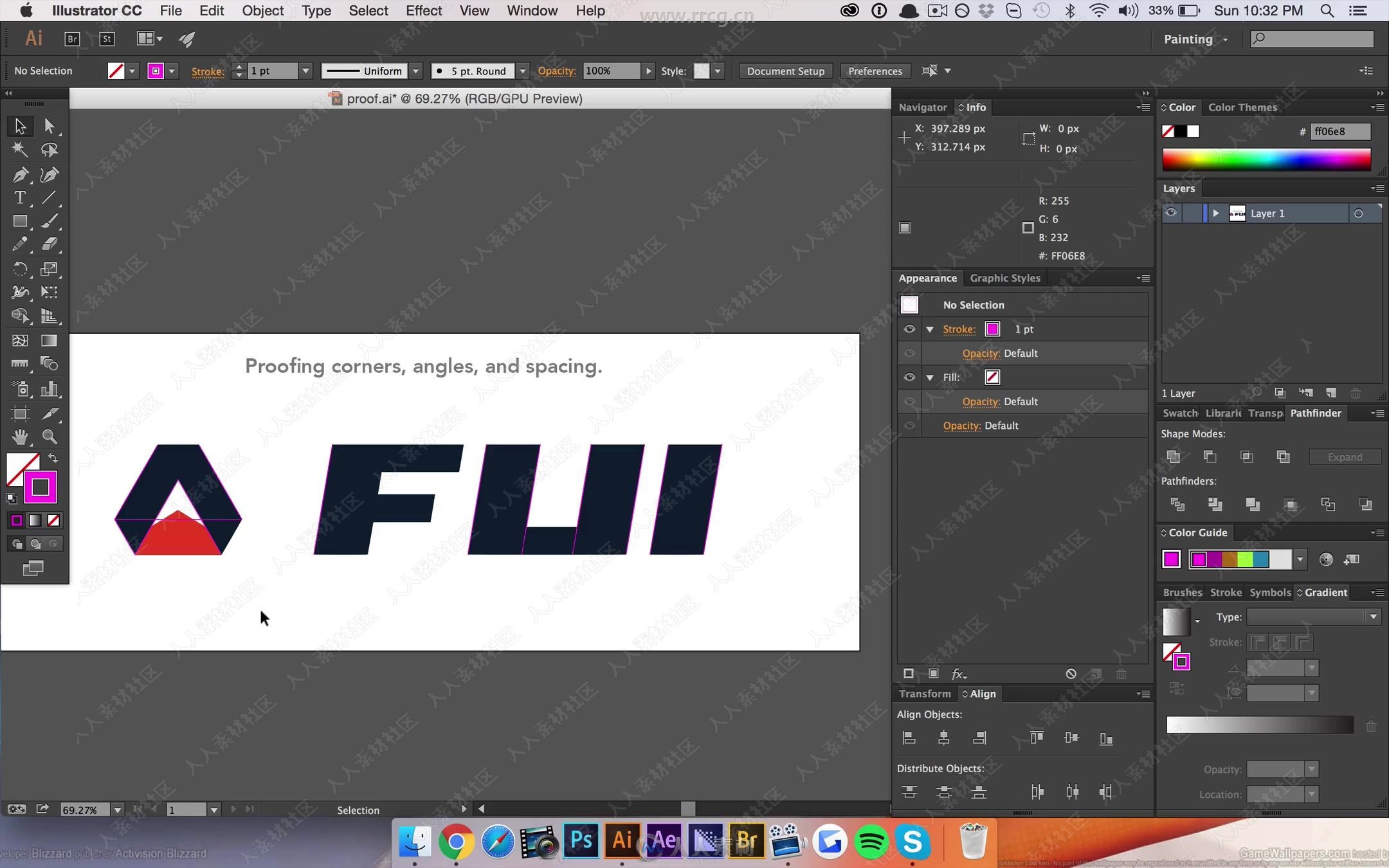Toggle bottom Opacity Default row visibility
This screenshot has width=1389, height=868.
coord(909,426)
